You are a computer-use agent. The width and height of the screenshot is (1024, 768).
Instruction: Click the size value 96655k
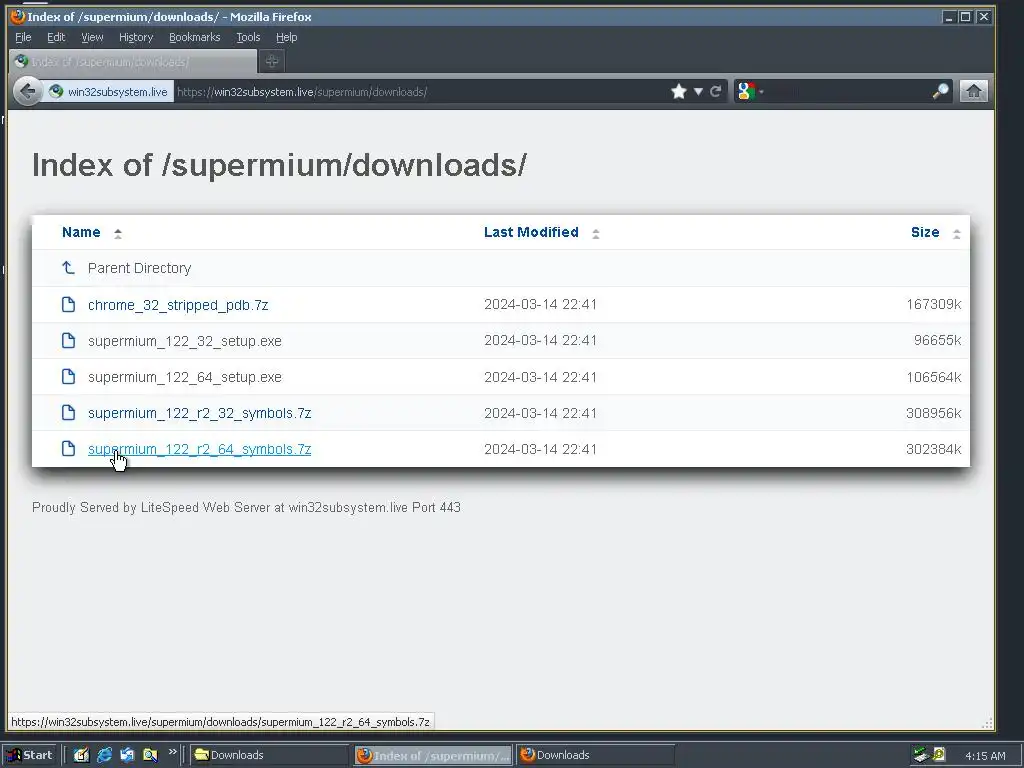click(937, 340)
